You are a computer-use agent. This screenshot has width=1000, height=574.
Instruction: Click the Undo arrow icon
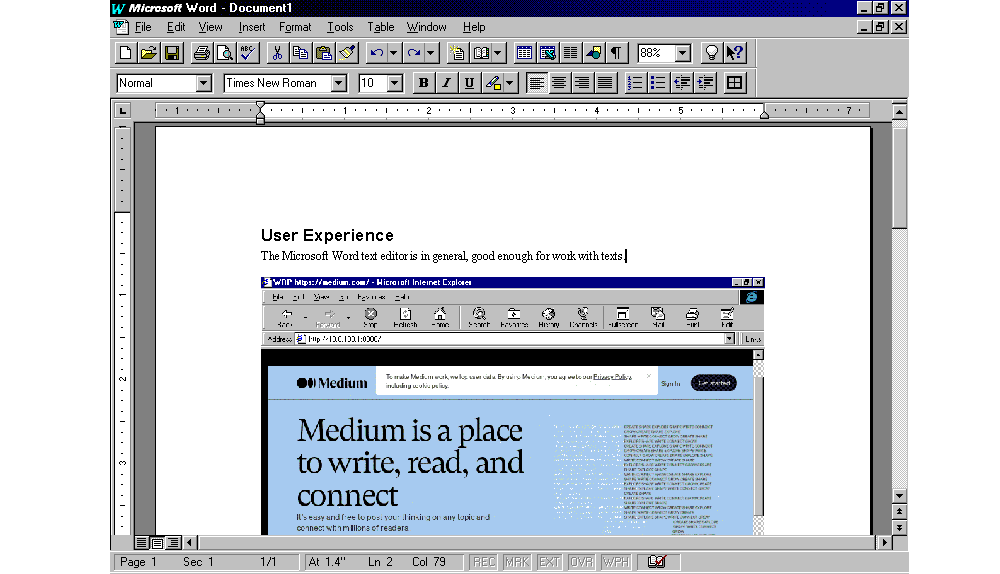pos(376,53)
